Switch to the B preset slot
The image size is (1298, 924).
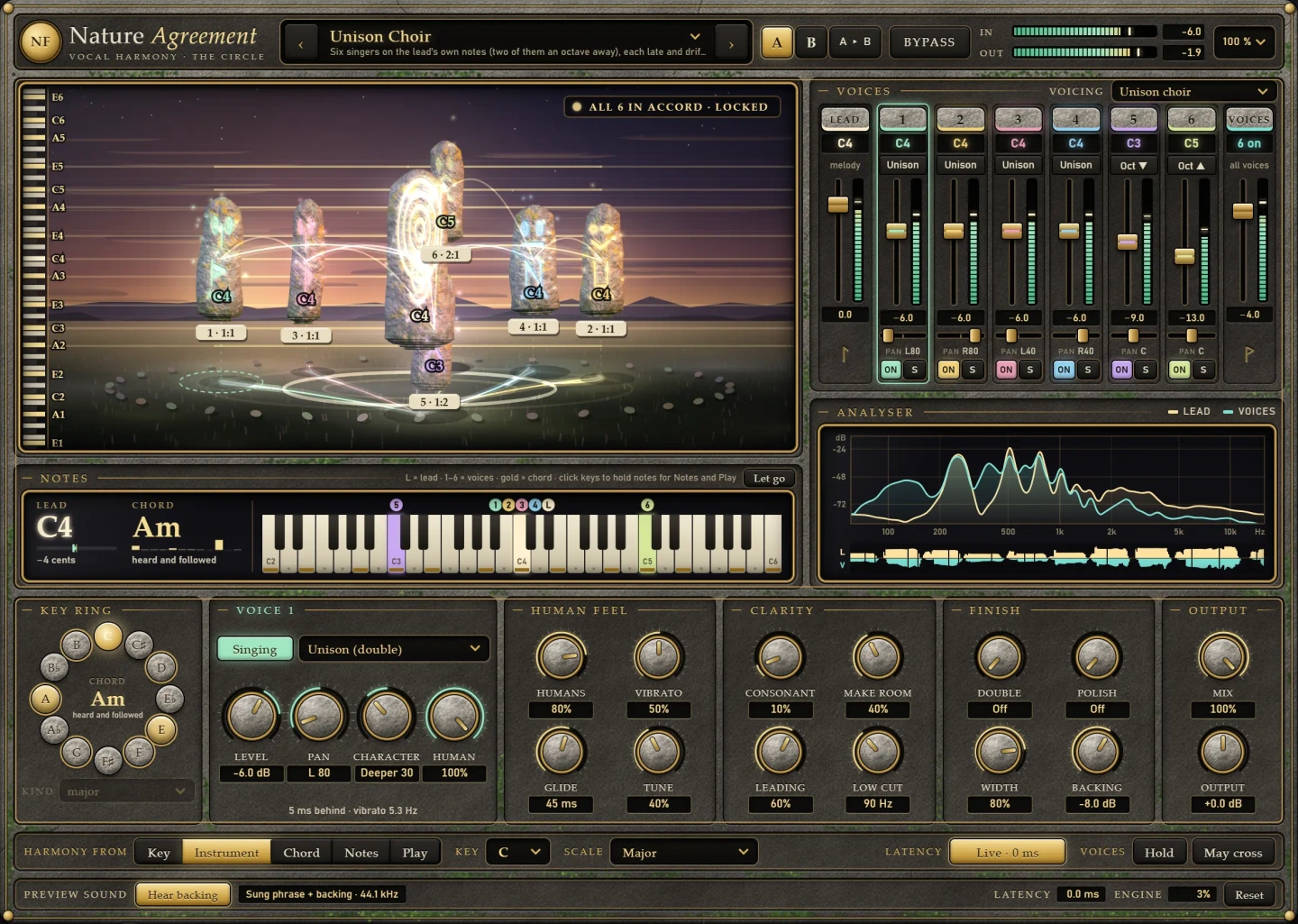[811, 42]
